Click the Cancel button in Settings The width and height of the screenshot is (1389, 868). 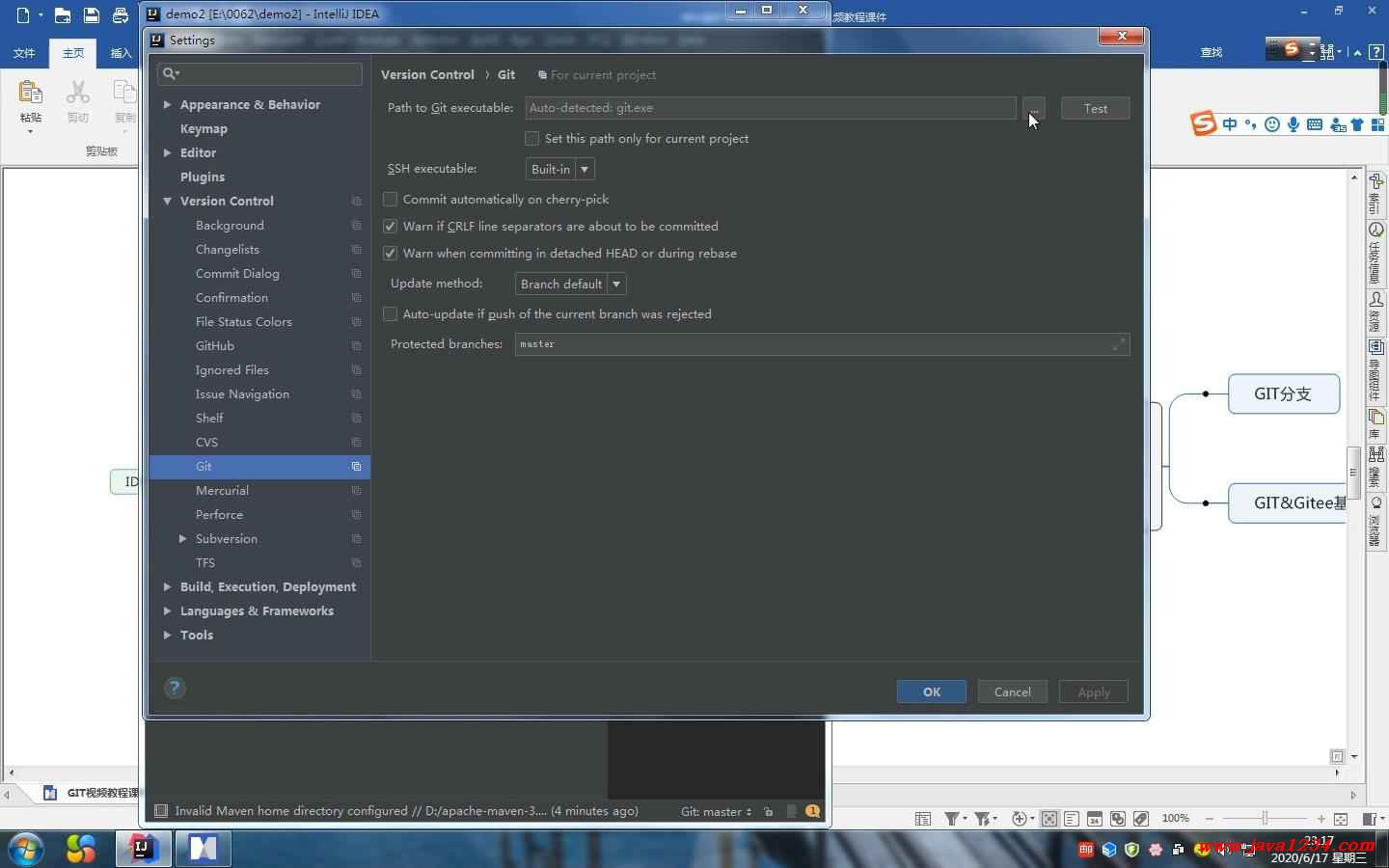pyautogui.click(x=1013, y=692)
